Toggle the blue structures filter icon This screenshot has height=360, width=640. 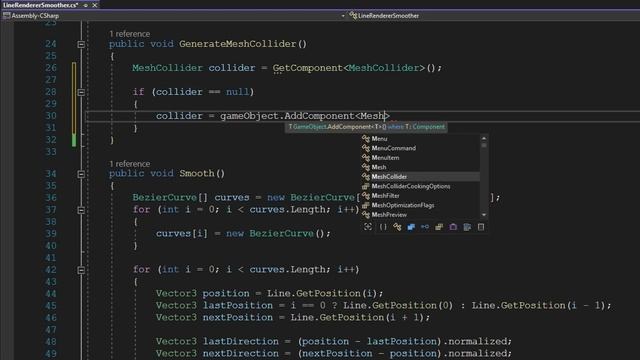pos(411,227)
